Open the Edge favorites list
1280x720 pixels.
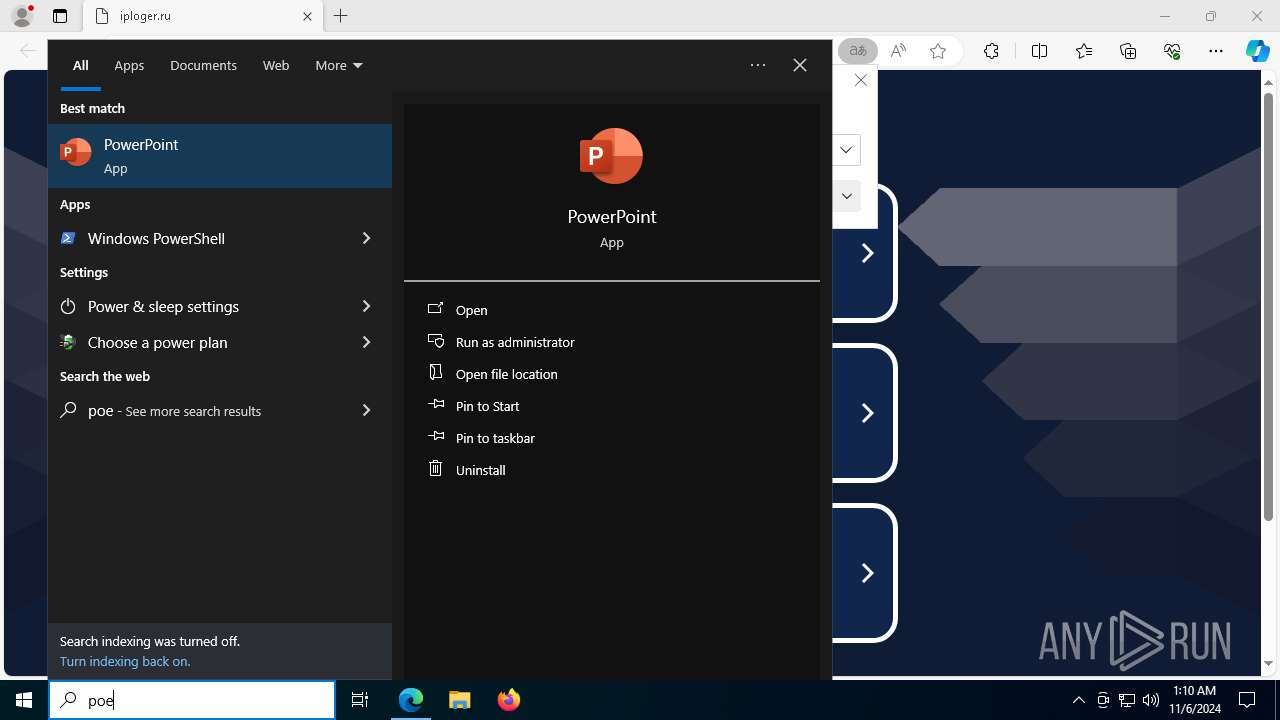1084,51
